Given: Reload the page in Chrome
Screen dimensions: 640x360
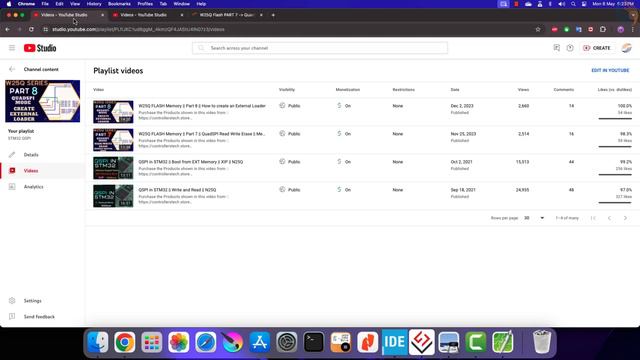Looking at the screenshot, I should (31, 29).
